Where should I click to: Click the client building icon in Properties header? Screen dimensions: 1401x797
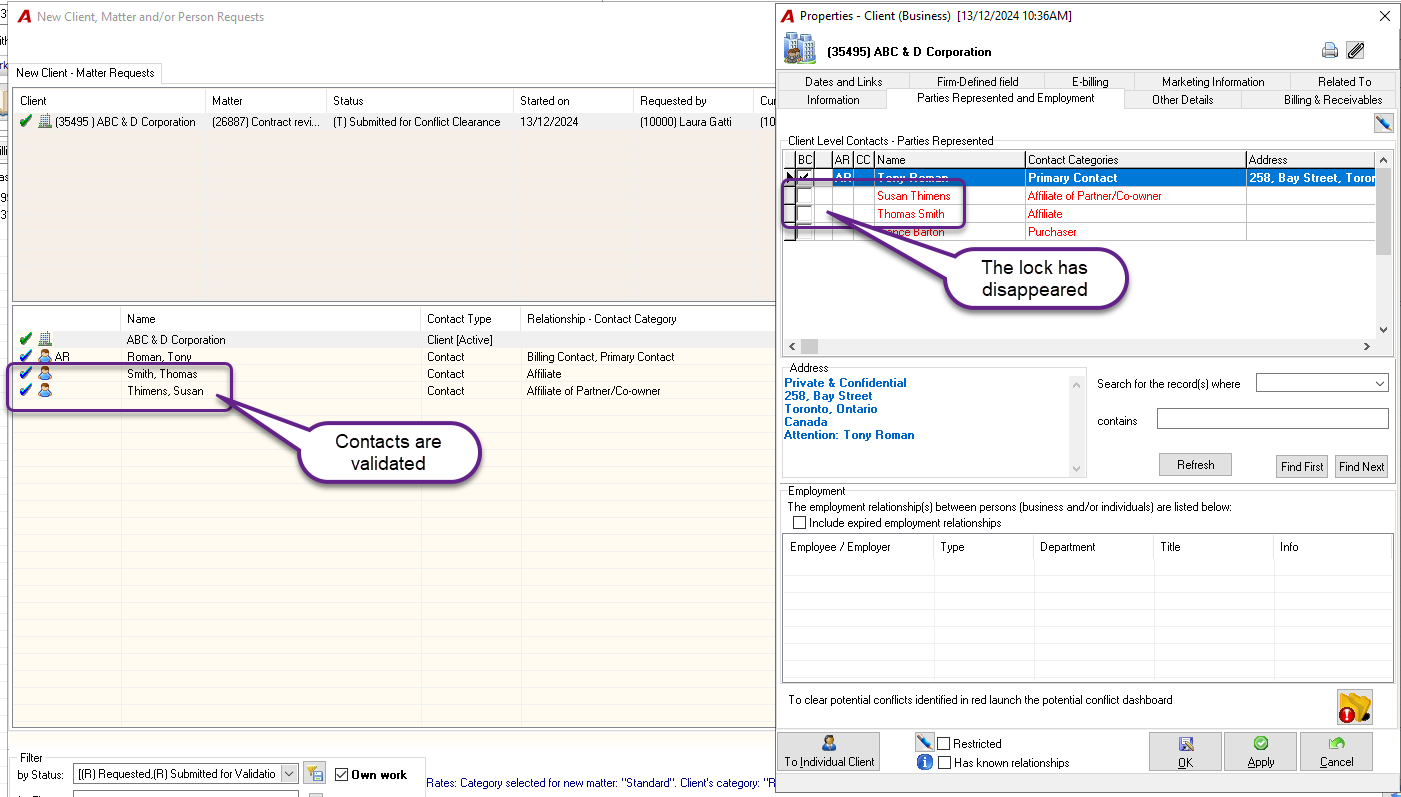(x=799, y=49)
